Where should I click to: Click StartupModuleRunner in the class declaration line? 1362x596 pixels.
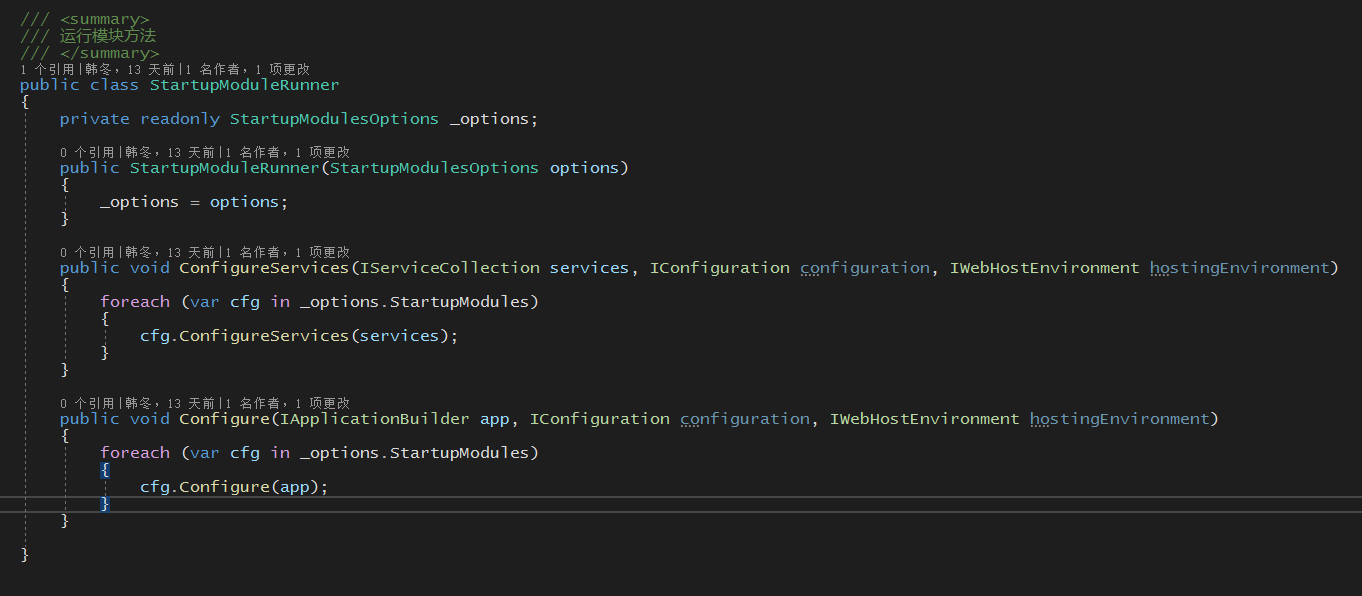coord(244,85)
